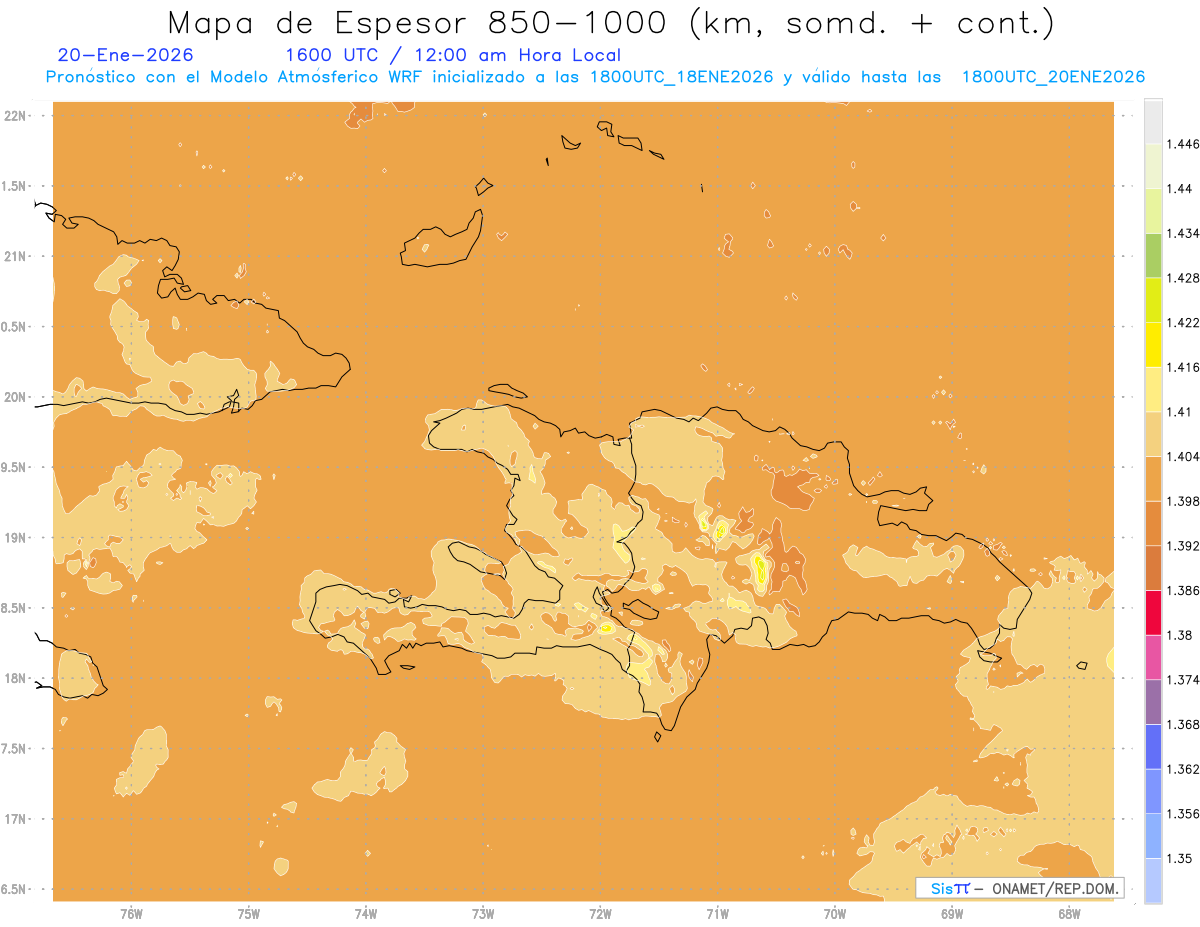
Task: Click the '68W' longitude label
Action: [x=1069, y=914]
